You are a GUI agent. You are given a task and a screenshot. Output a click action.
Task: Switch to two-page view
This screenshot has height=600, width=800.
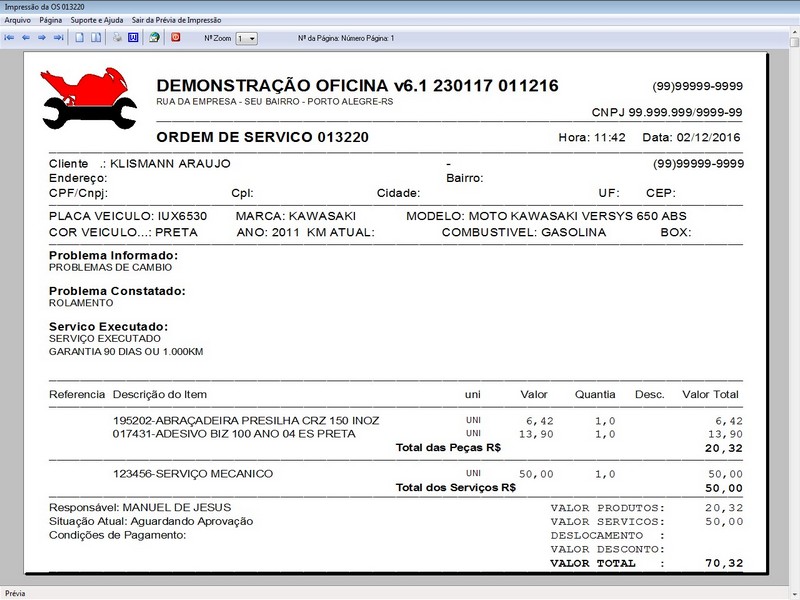pyautogui.click(x=95, y=38)
